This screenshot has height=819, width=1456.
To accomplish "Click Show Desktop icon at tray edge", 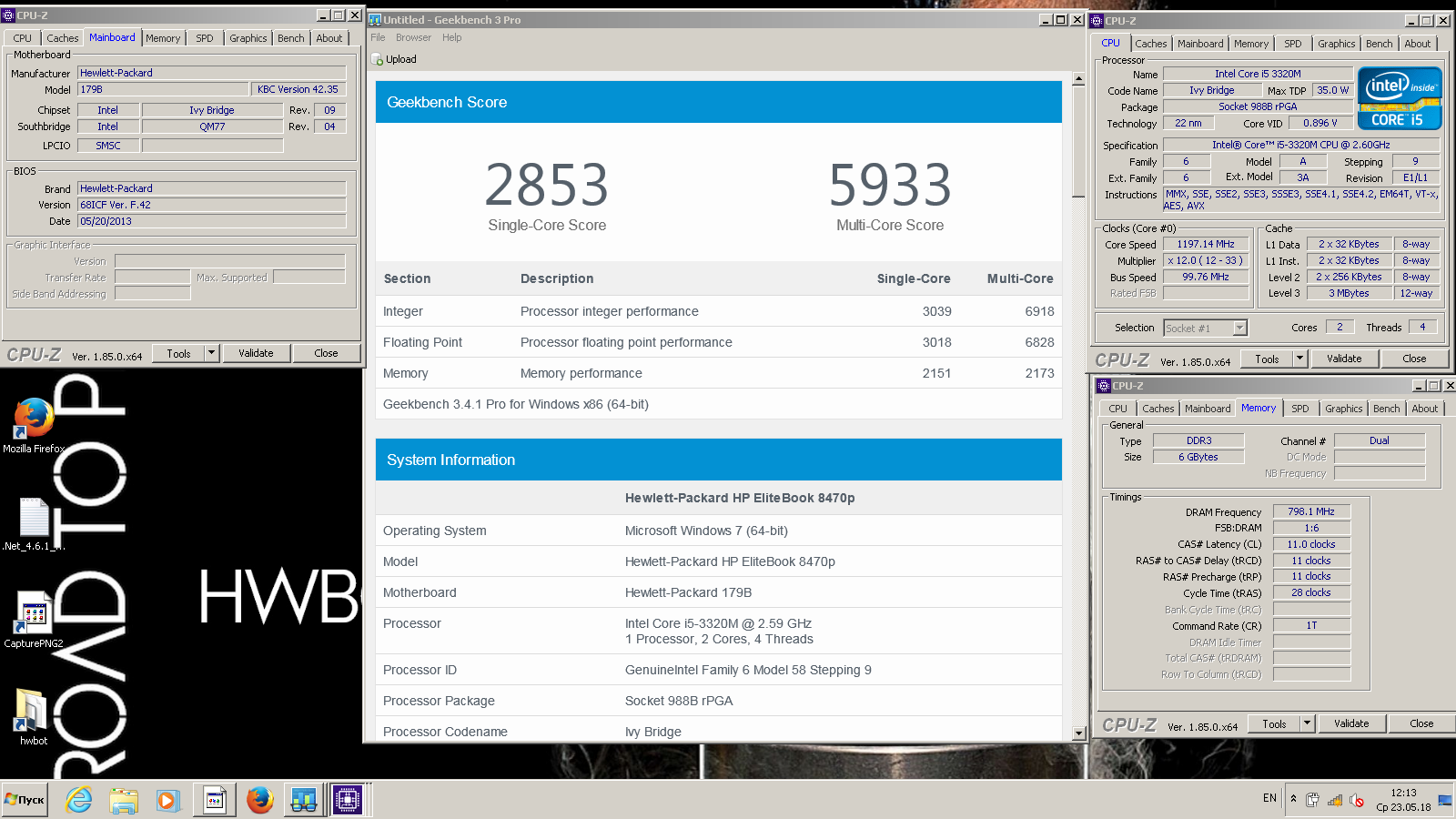I will tap(1445, 800).
